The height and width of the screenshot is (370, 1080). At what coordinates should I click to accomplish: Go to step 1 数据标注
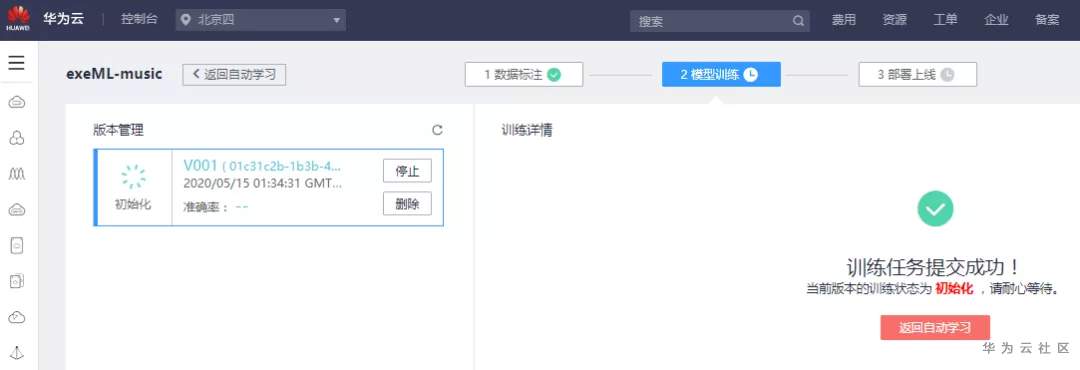(x=523, y=74)
